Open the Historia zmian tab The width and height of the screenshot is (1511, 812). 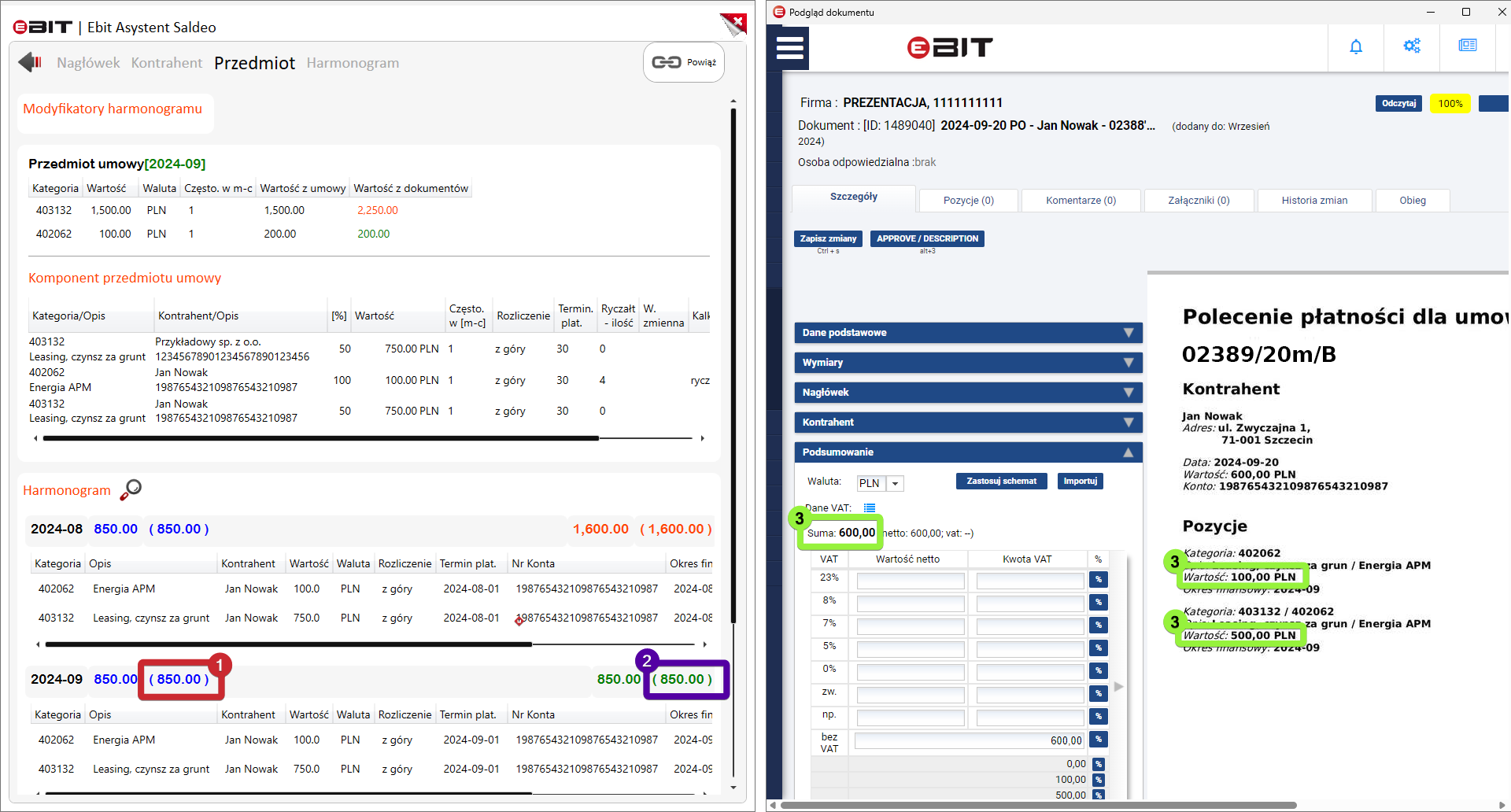[x=1314, y=201]
